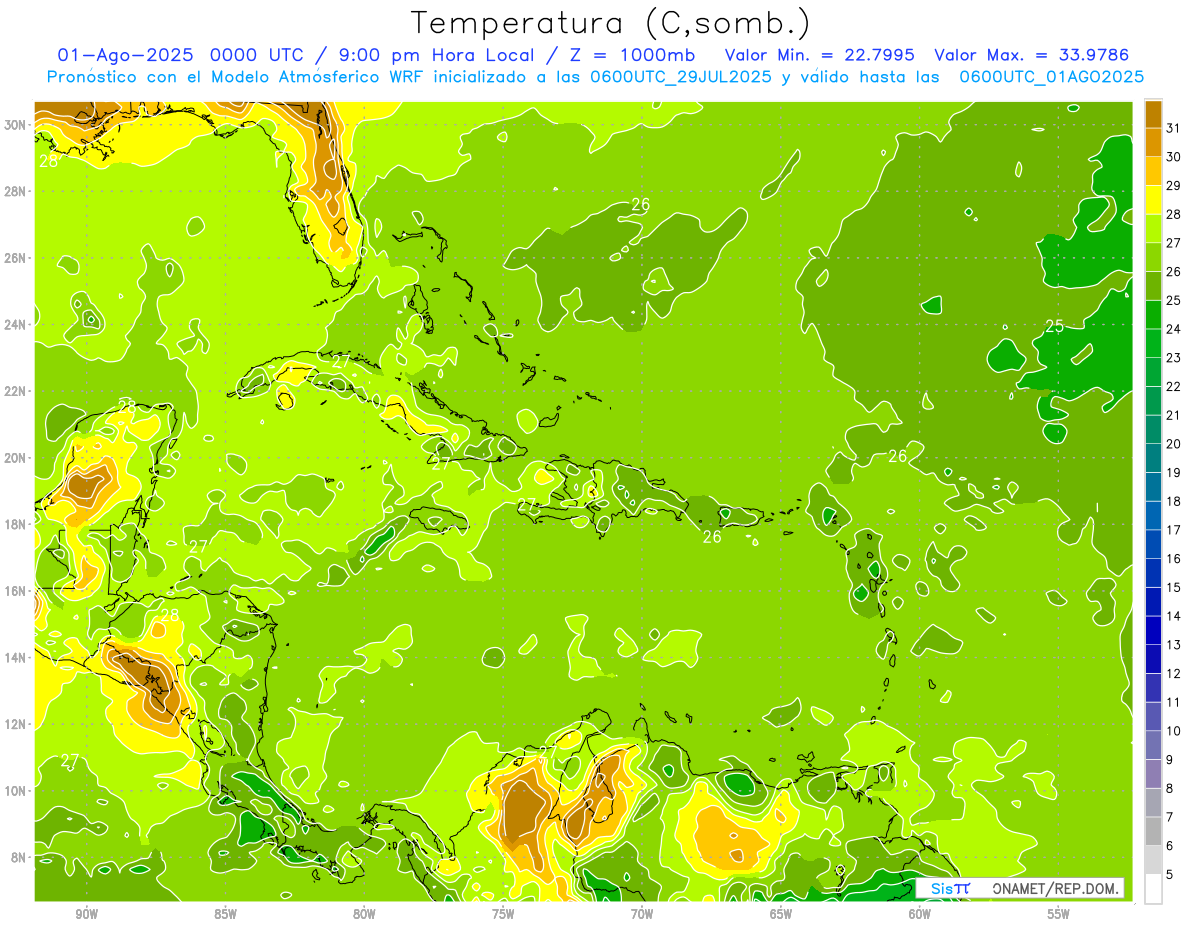Click the "Valor Max. = 33.9786" readout
This screenshot has width=1200, height=927.
pos(1034,55)
